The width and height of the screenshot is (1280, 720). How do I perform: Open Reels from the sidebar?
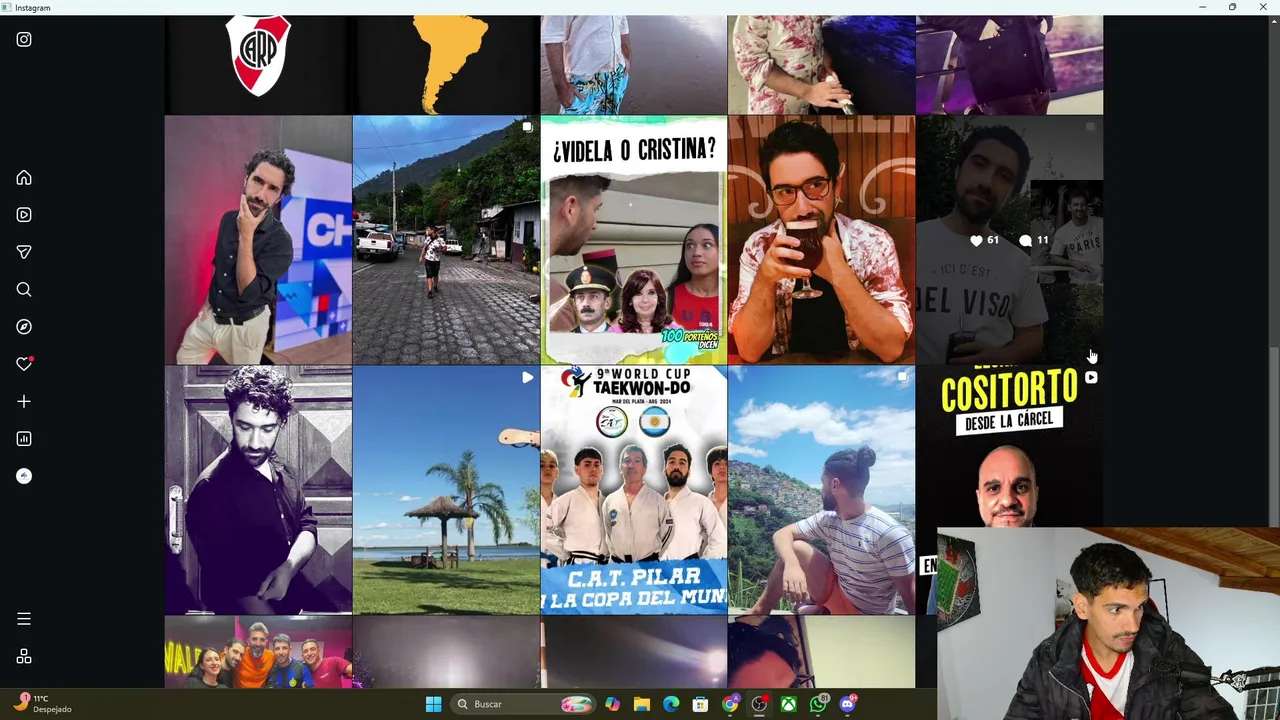(24, 215)
